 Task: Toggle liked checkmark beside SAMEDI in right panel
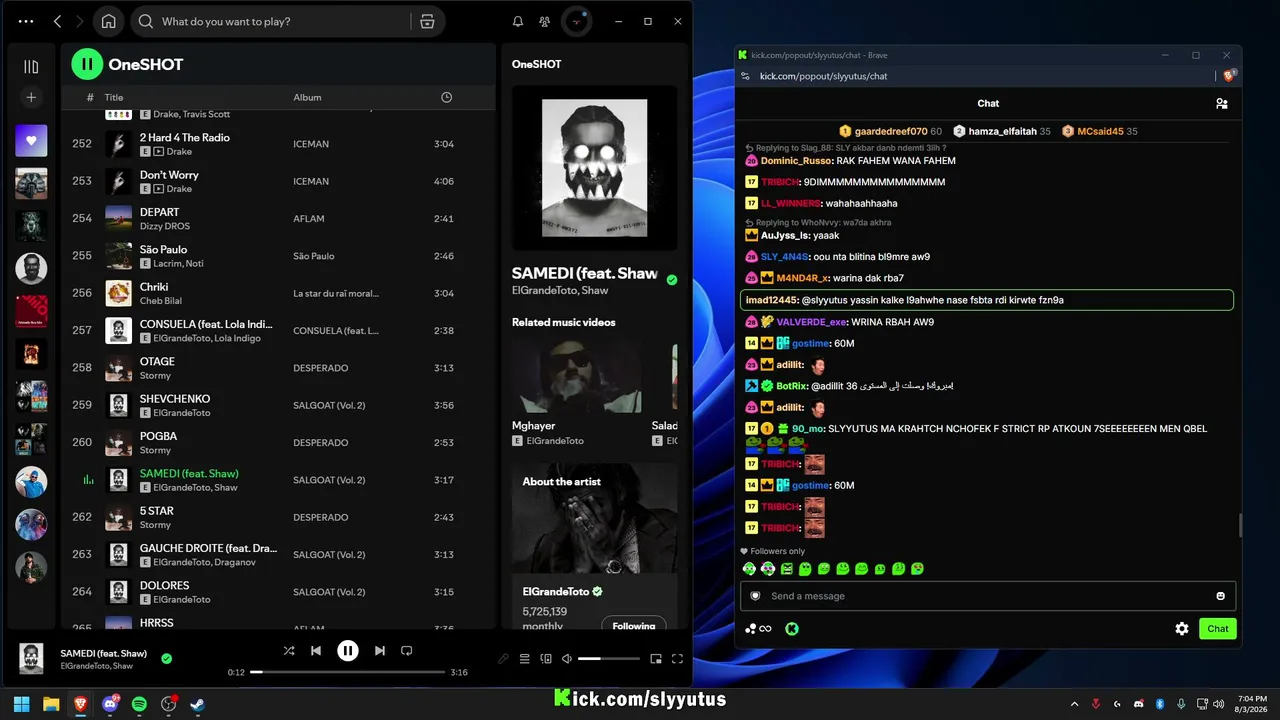[x=671, y=280]
